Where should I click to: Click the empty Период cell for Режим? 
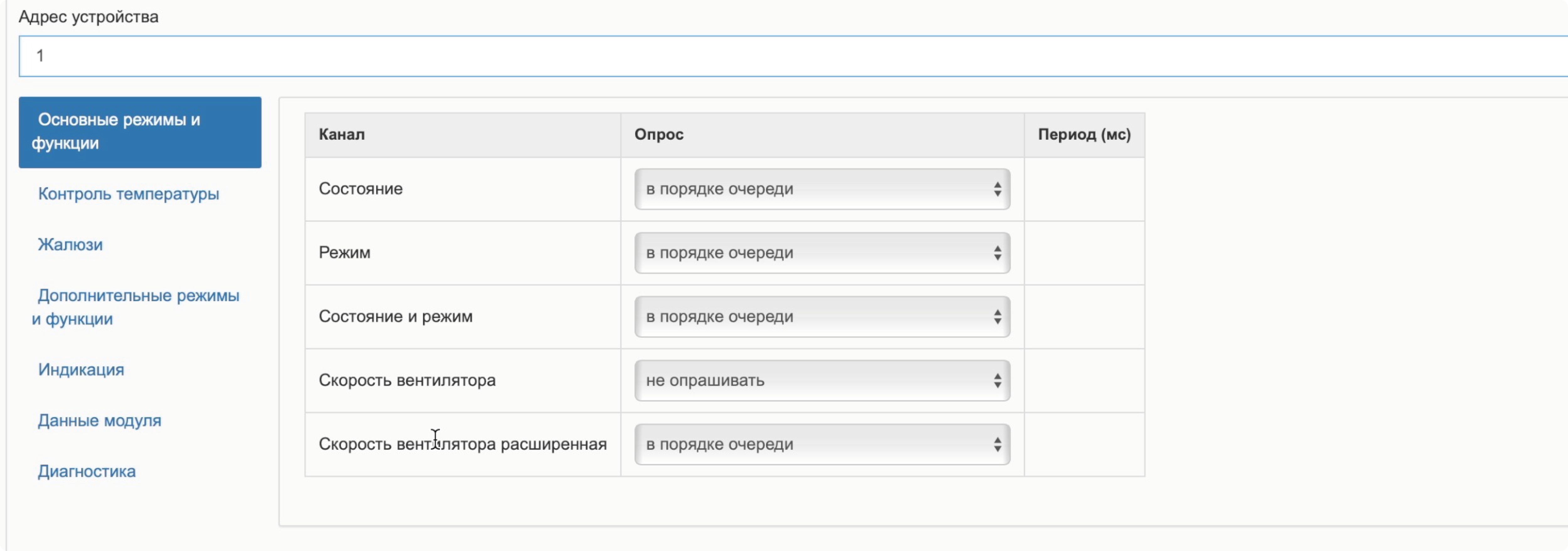tap(1084, 253)
